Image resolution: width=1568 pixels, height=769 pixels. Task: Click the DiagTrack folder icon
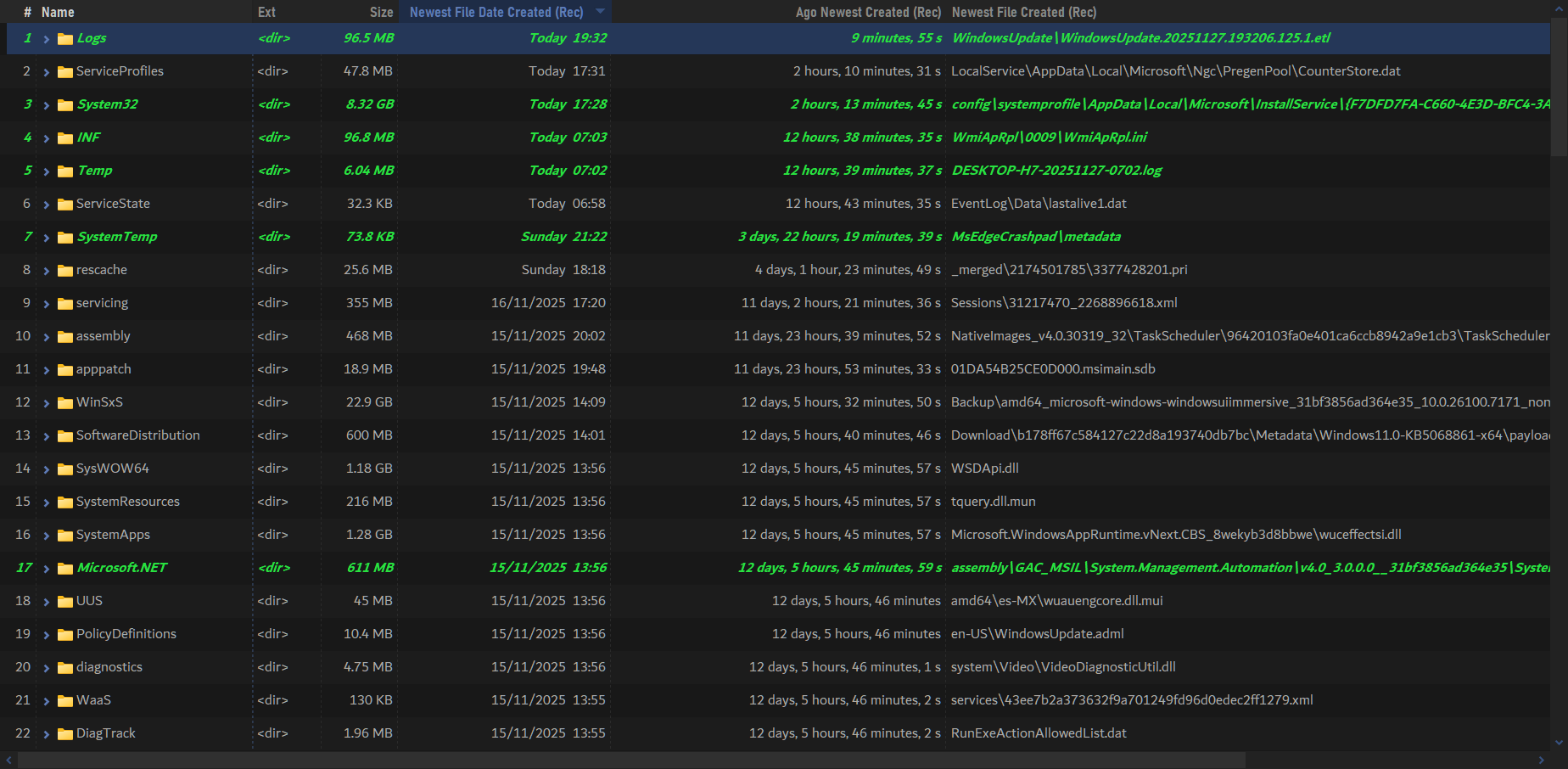point(64,734)
